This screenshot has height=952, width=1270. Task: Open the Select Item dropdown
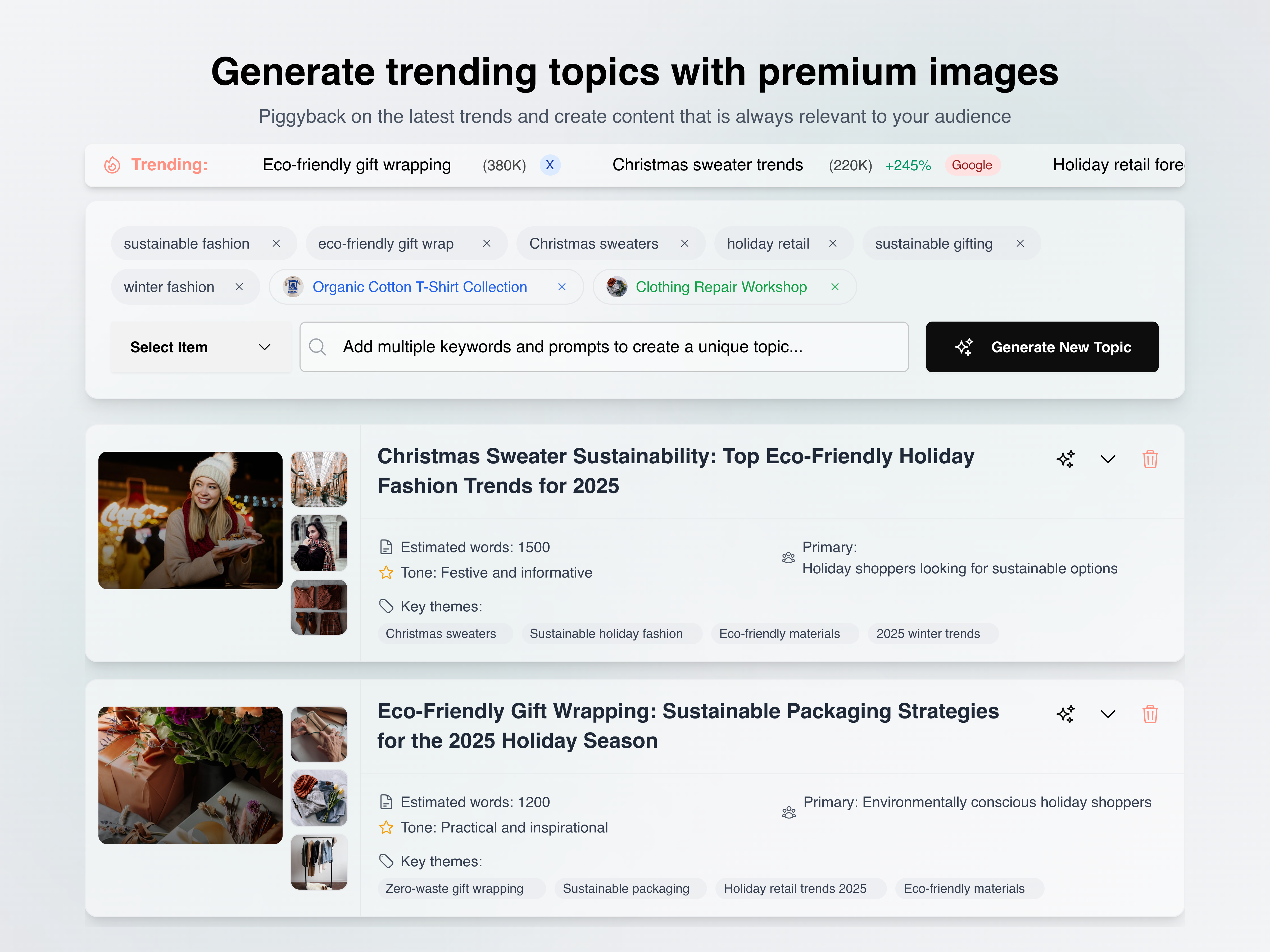click(x=200, y=347)
